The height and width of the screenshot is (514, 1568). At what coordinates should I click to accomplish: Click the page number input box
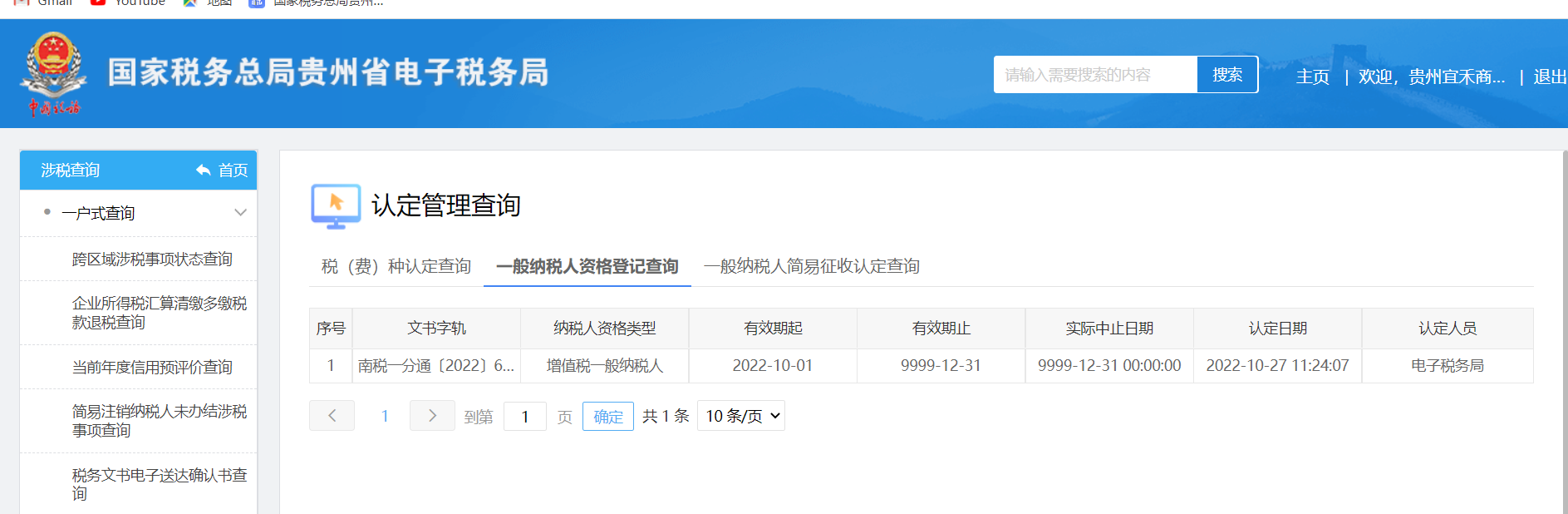click(x=525, y=417)
